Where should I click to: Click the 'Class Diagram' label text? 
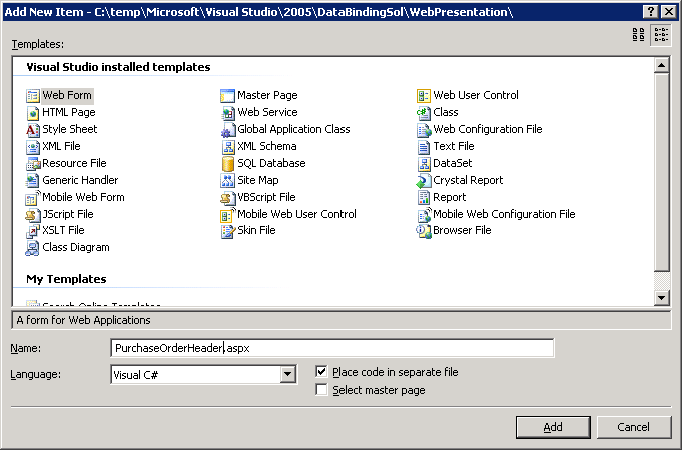coord(76,247)
